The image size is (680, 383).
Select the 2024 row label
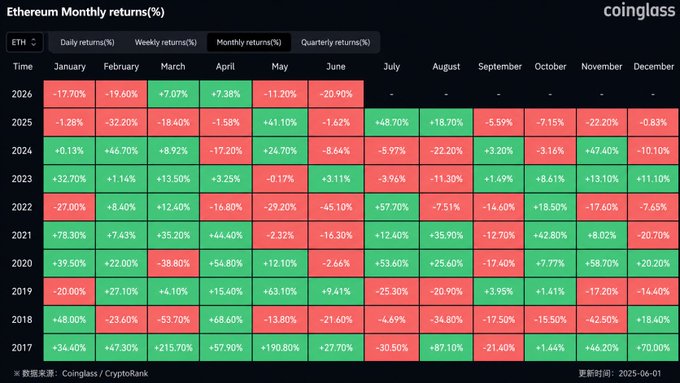[22, 151]
